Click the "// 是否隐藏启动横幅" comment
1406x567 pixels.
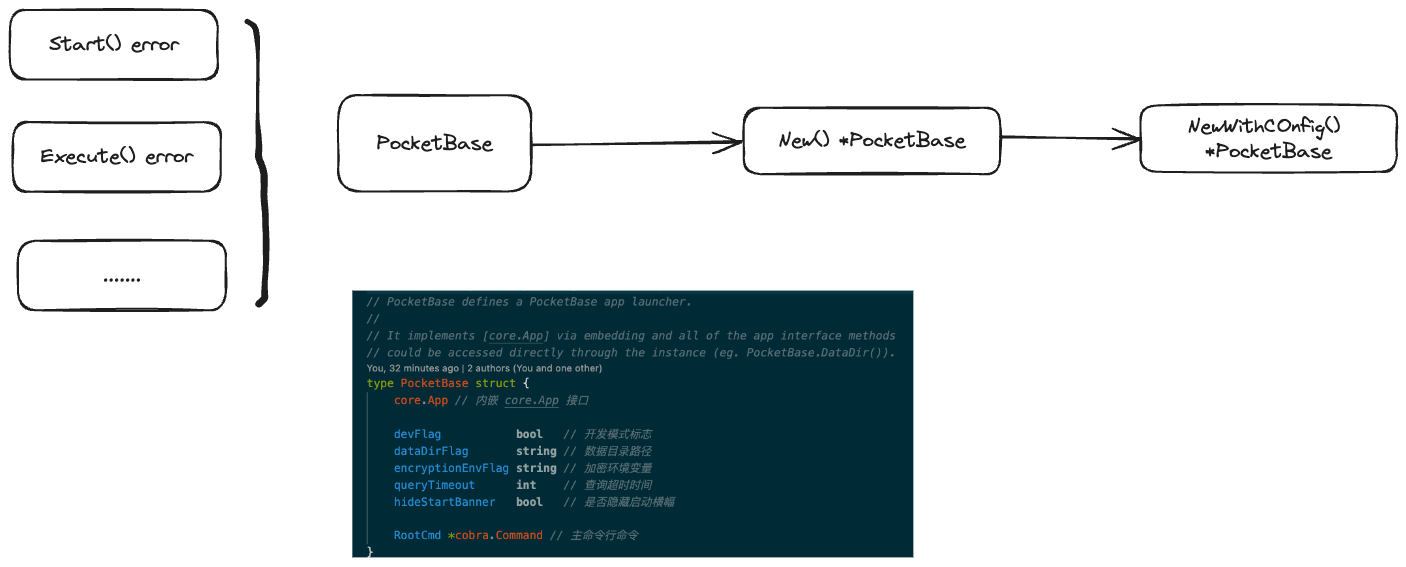tap(619, 502)
